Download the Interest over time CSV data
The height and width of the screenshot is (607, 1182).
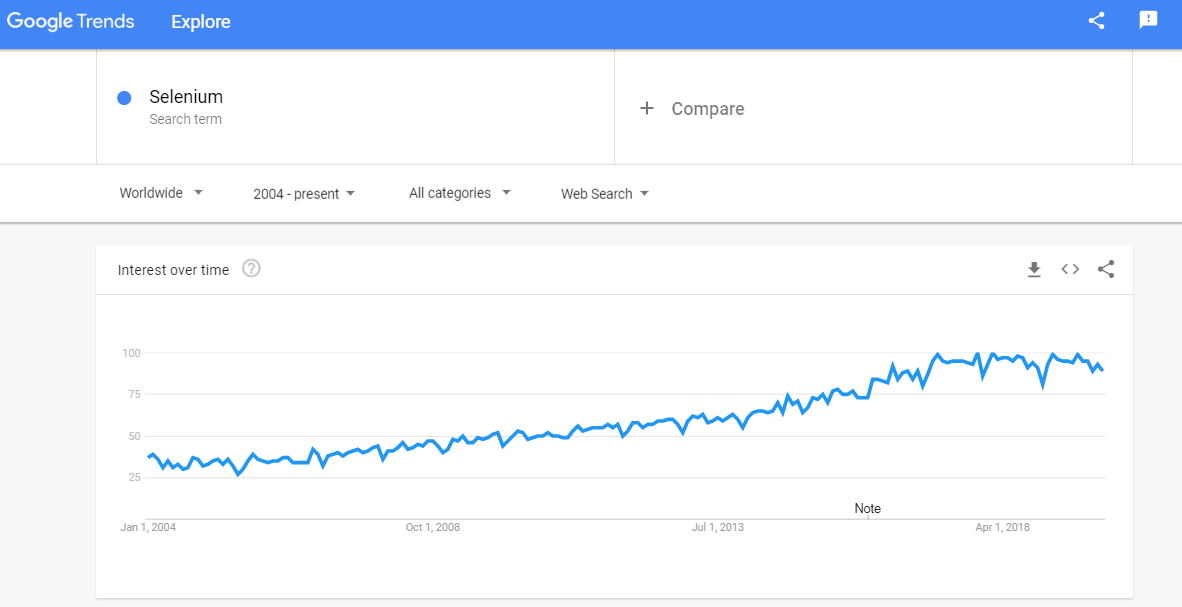coord(1034,268)
